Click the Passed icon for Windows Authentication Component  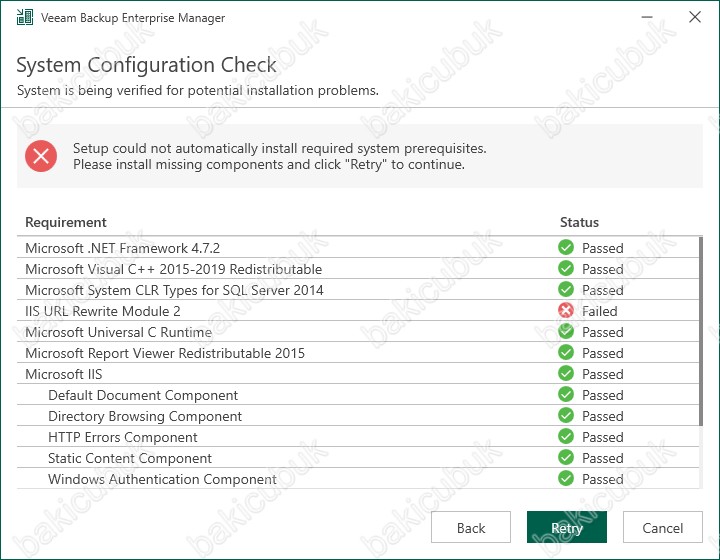[x=566, y=479]
